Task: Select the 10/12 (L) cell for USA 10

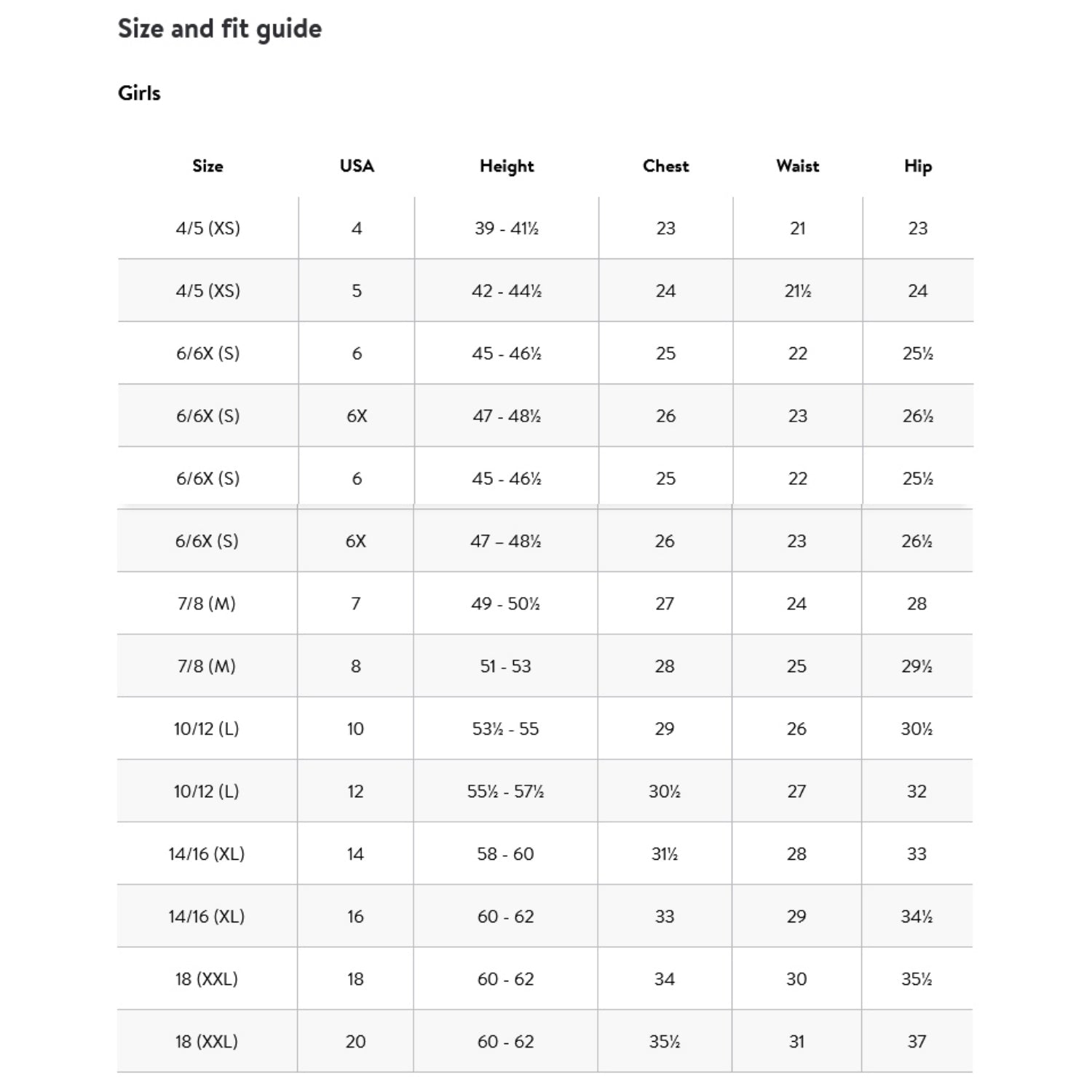Action: [207, 729]
